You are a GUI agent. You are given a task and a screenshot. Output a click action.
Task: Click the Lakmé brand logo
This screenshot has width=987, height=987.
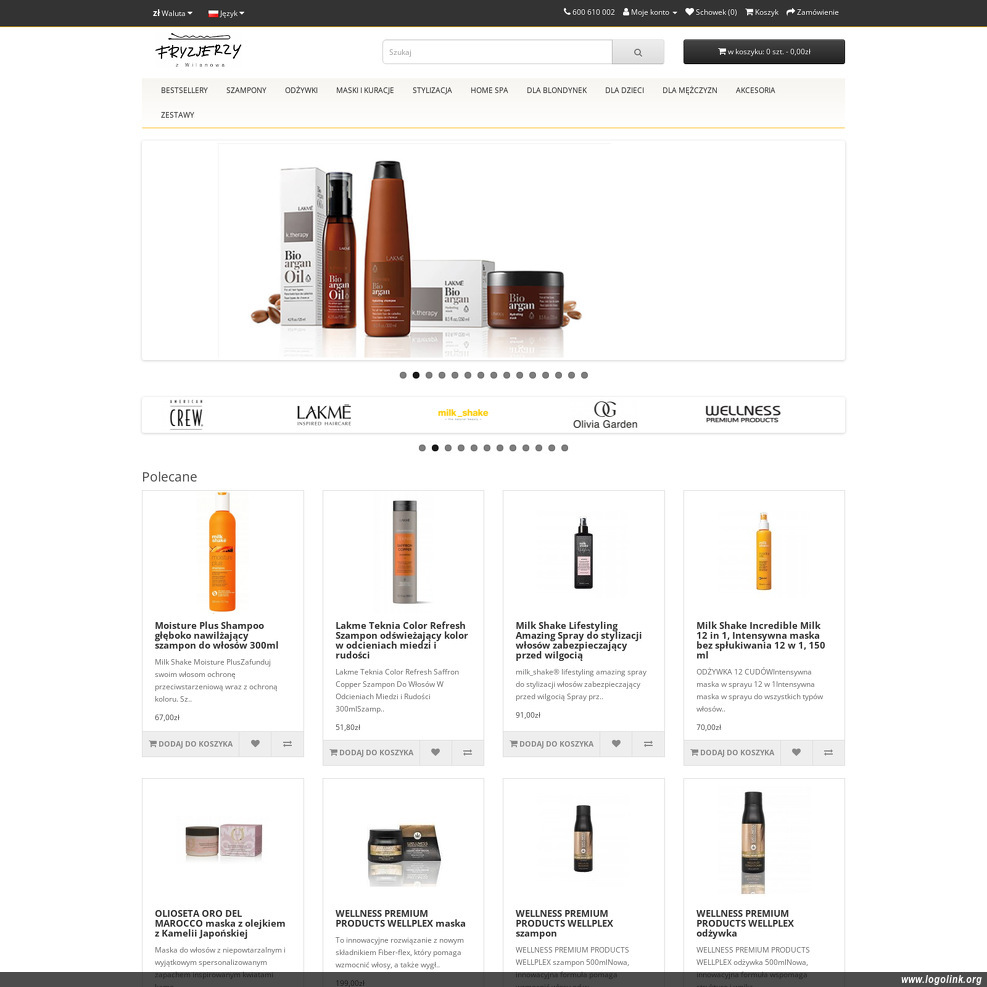click(324, 415)
